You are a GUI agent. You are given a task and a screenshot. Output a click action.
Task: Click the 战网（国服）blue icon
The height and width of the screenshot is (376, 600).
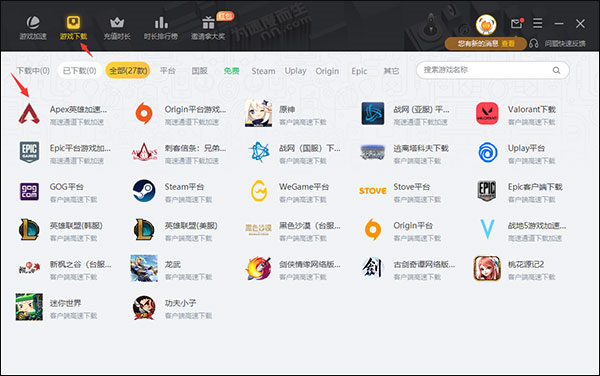coord(259,152)
